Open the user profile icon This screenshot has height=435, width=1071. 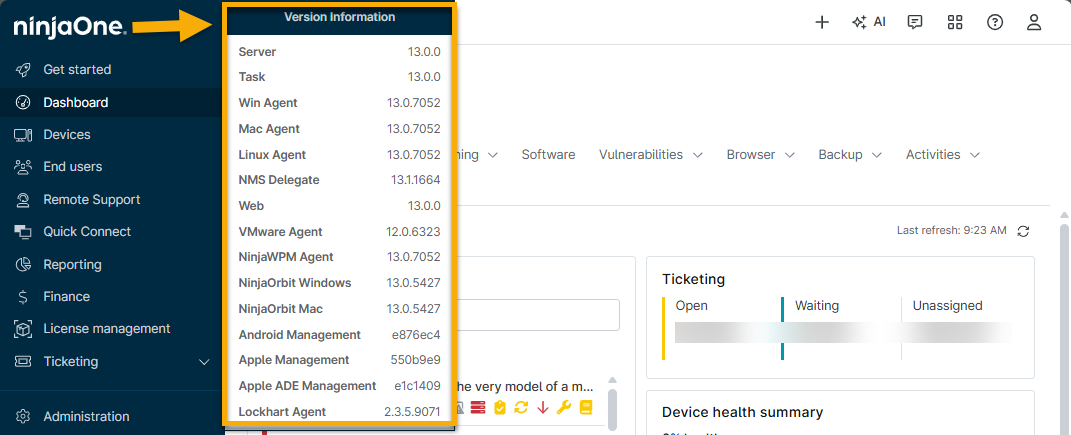coord(1034,22)
